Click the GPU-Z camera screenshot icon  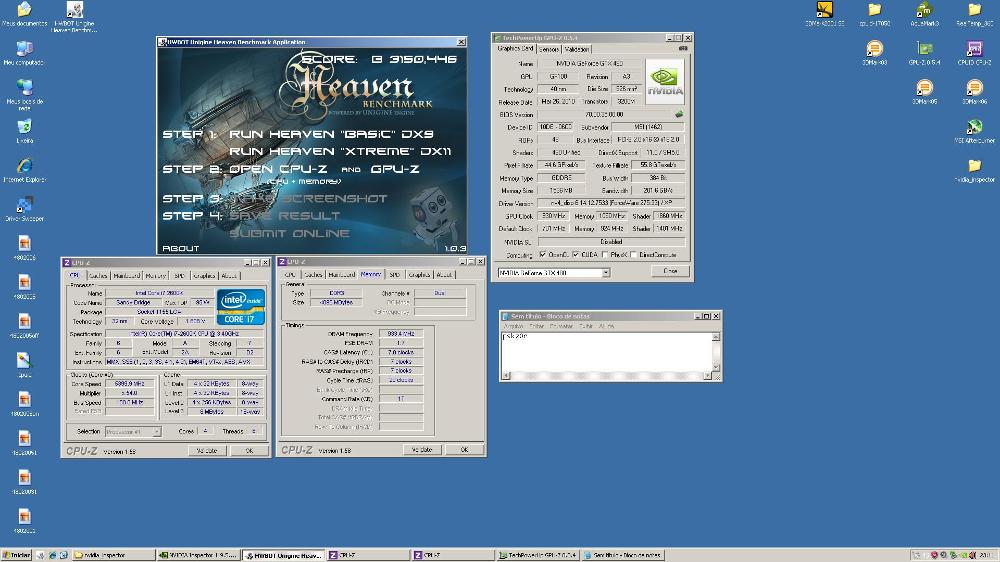click(683, 48)
